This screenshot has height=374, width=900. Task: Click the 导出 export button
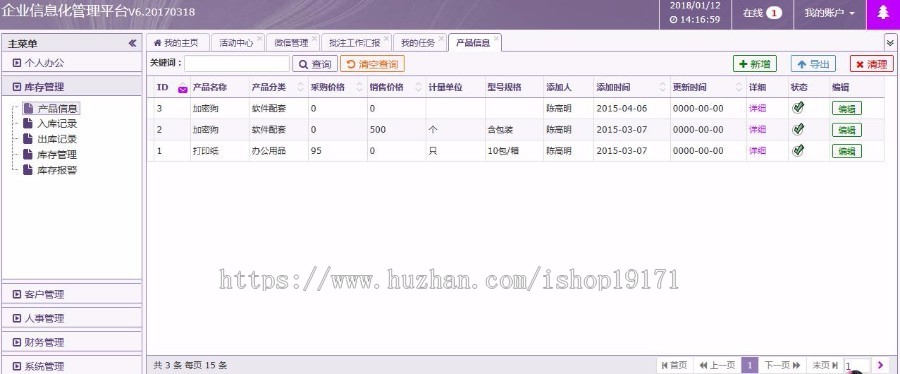click(813, 64)
